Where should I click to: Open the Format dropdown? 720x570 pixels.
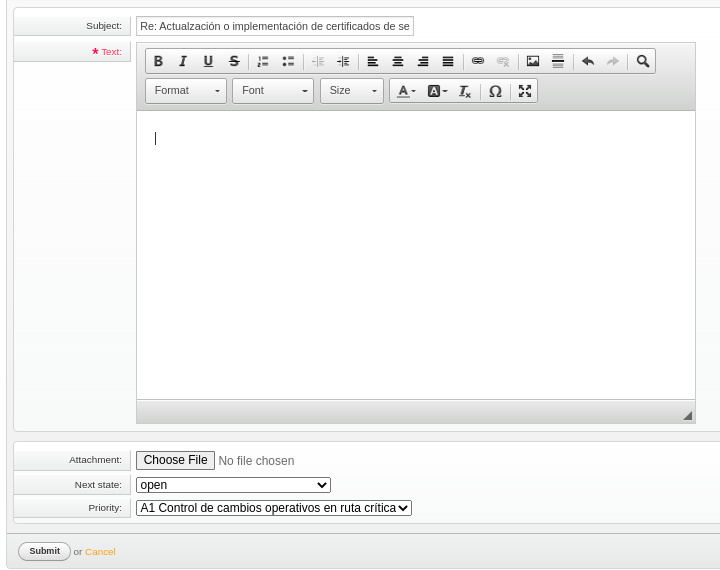[186, 91]
